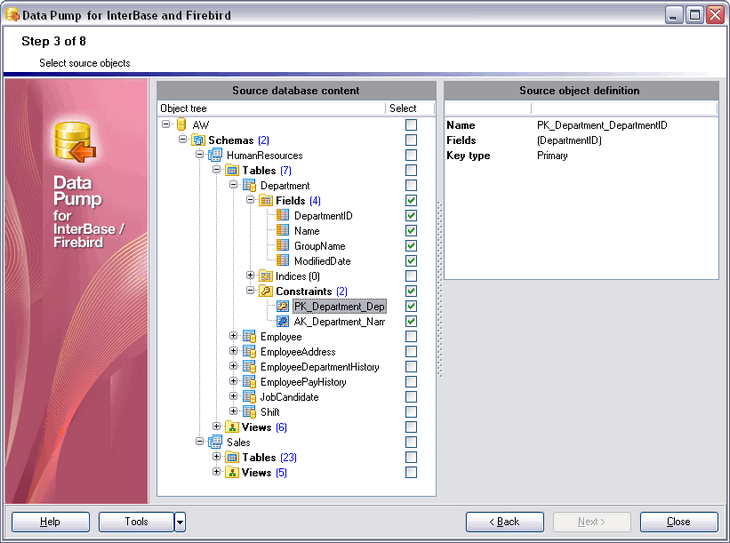The image size is (730, 543).
Task: Expand the Sales Tables node
Action: 217,457
